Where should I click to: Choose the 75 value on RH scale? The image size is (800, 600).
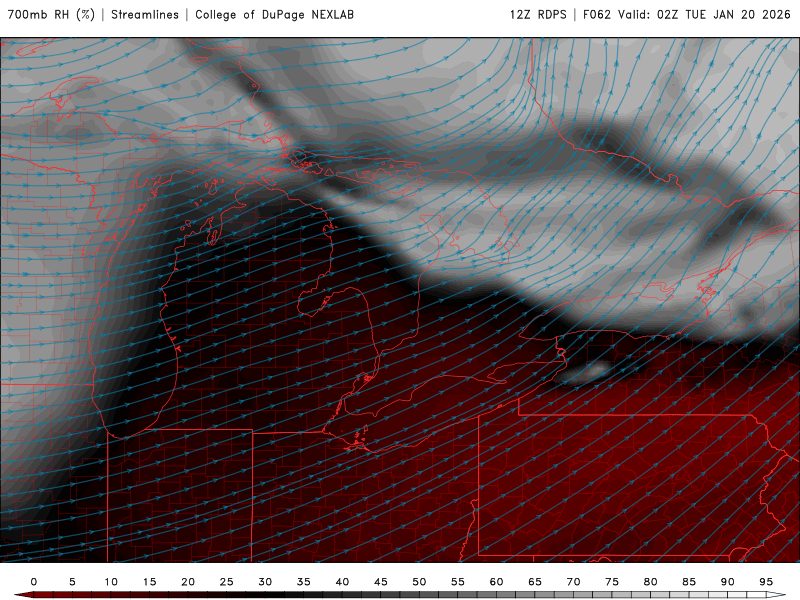(x=612, y=582)
